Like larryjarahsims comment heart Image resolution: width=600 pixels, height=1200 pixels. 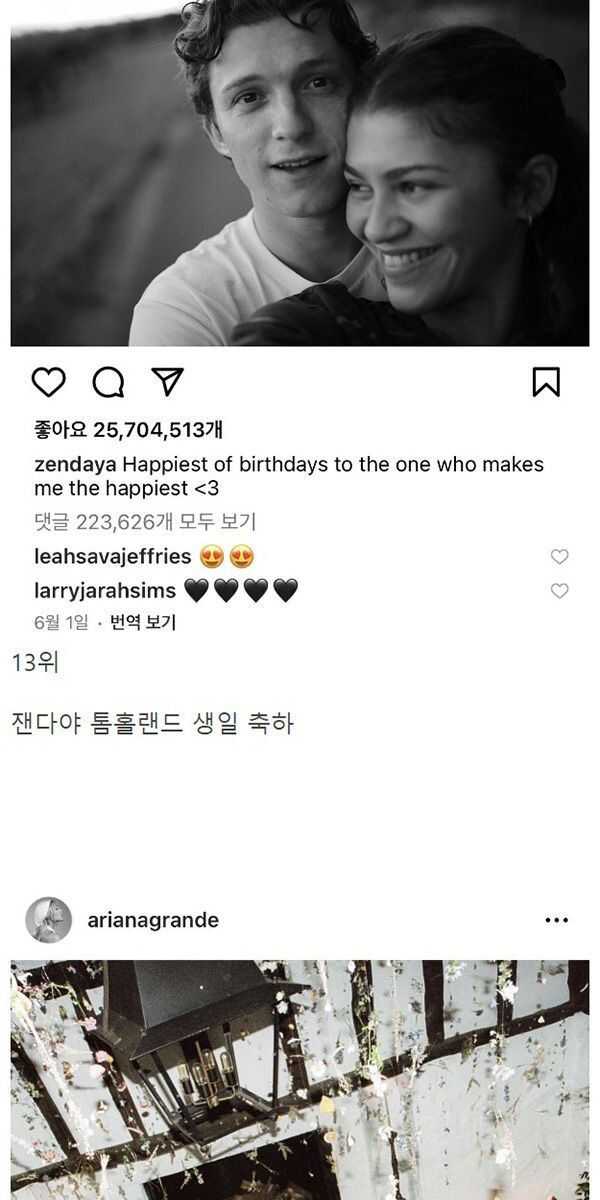click(560, 590)
